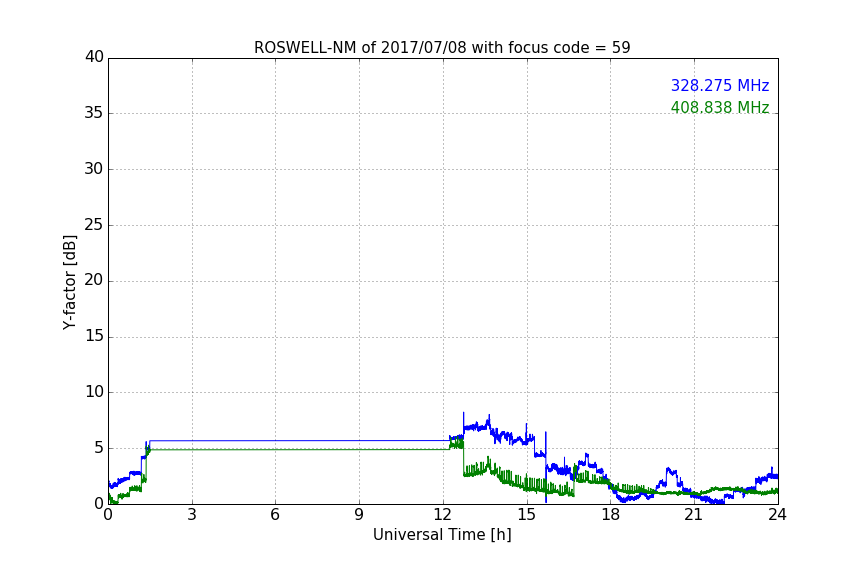The image size is (864, 576).
Task: Click the Universal Time [h] axis label
Action: [442, 535]
